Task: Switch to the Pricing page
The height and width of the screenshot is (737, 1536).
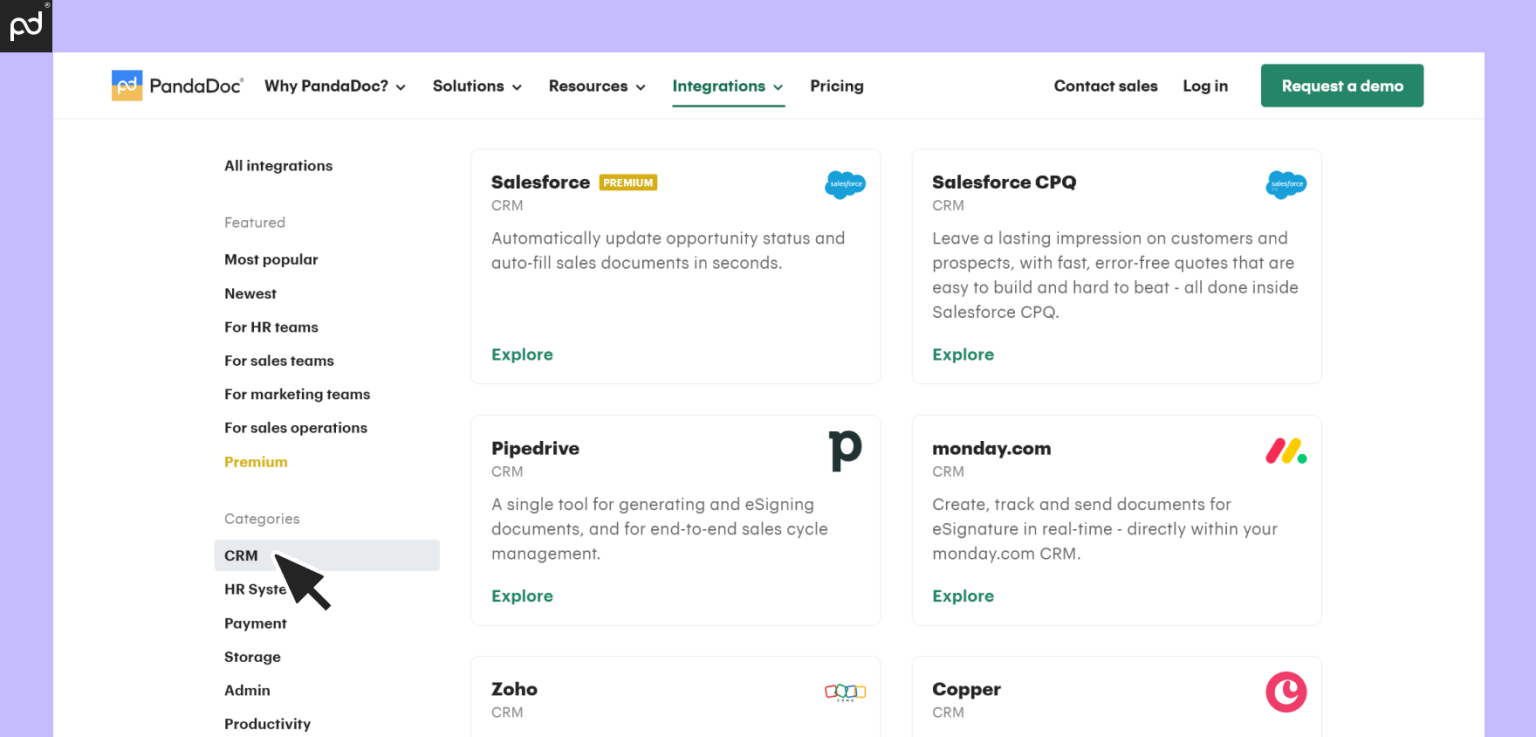Action: (837, 86)
